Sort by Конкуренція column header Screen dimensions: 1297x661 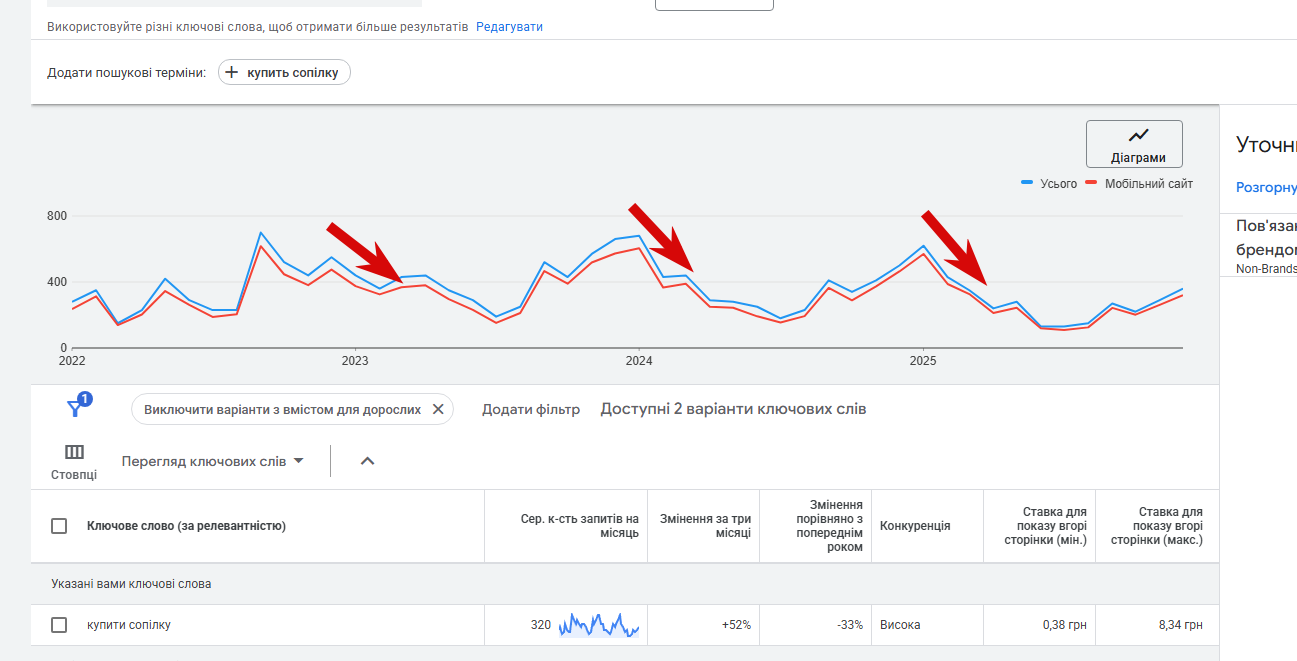tap(914, 526)
